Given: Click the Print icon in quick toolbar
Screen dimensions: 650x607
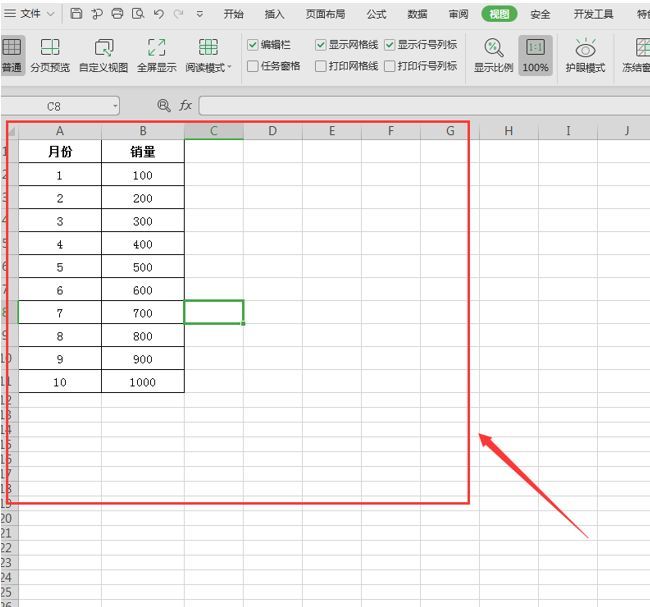Looking at the screenshot, I should [x=117, y=14].
